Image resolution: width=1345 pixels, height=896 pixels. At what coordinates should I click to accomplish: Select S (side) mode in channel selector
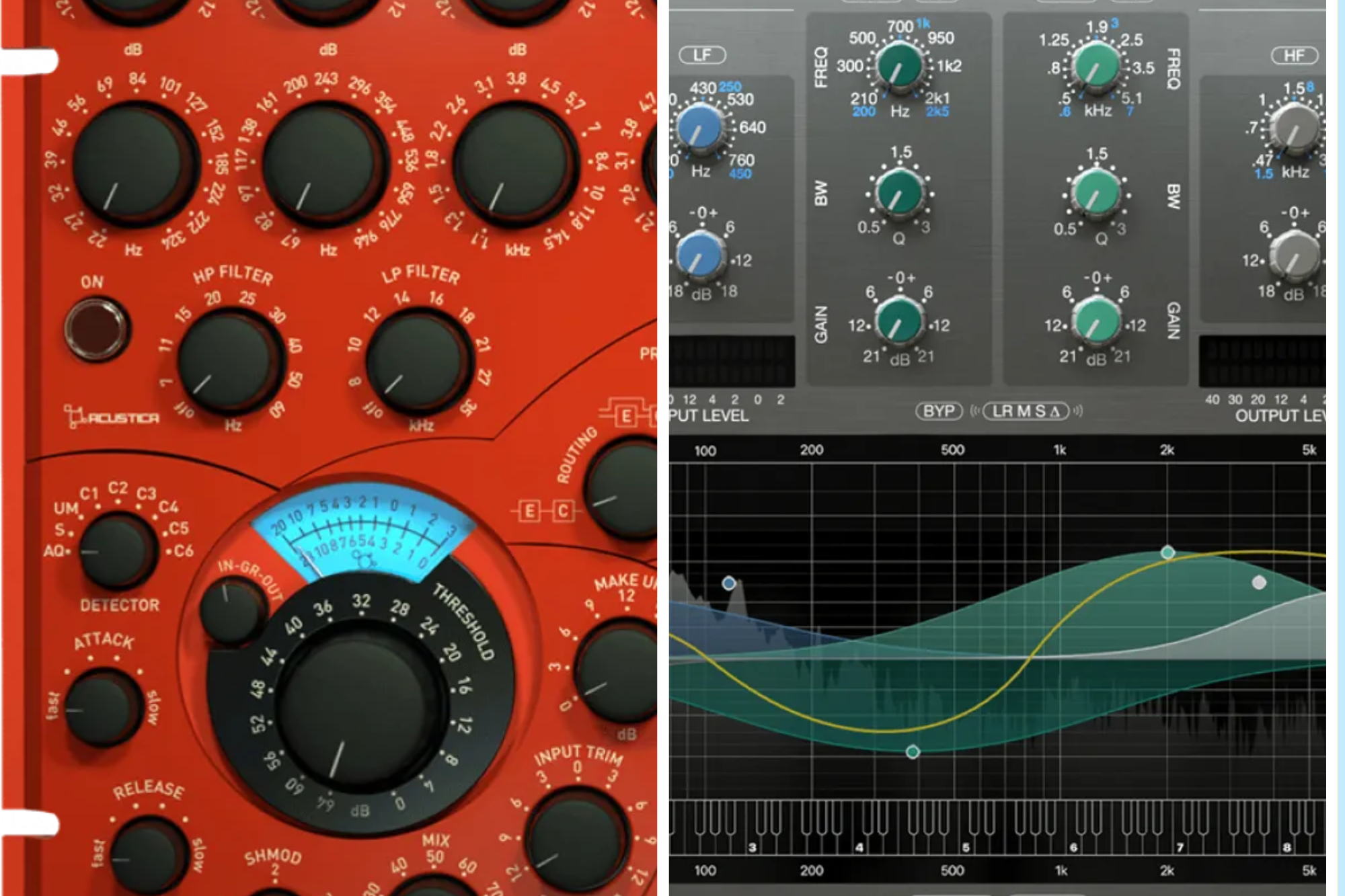[1040, 411]
